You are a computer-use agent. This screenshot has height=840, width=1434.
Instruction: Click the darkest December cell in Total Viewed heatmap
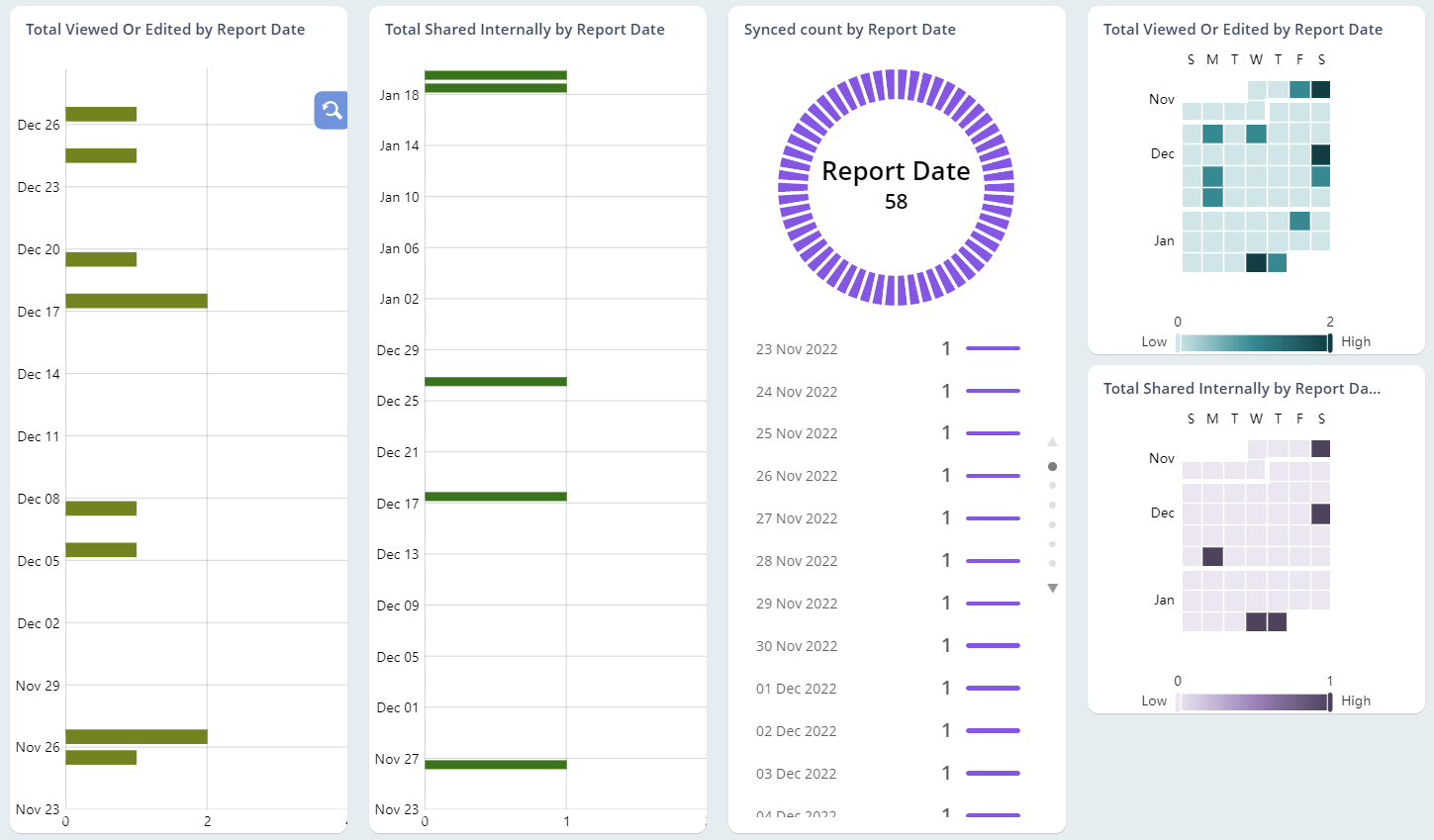click(1323, 153)
